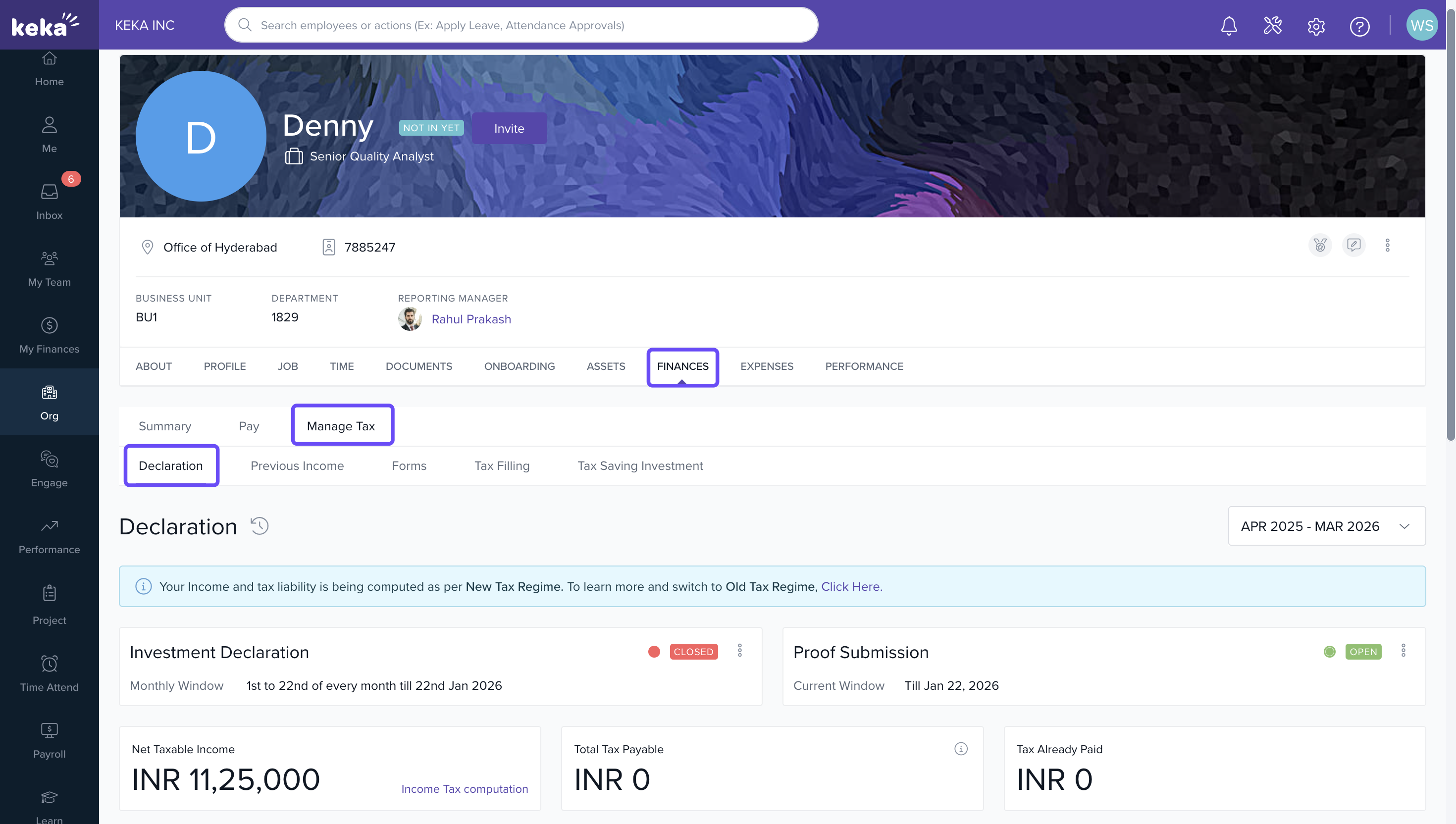Expand the APR 2025 - MAR 2026 dropdown
This screenshot has height=824, width=1456.
(1326, 526)
